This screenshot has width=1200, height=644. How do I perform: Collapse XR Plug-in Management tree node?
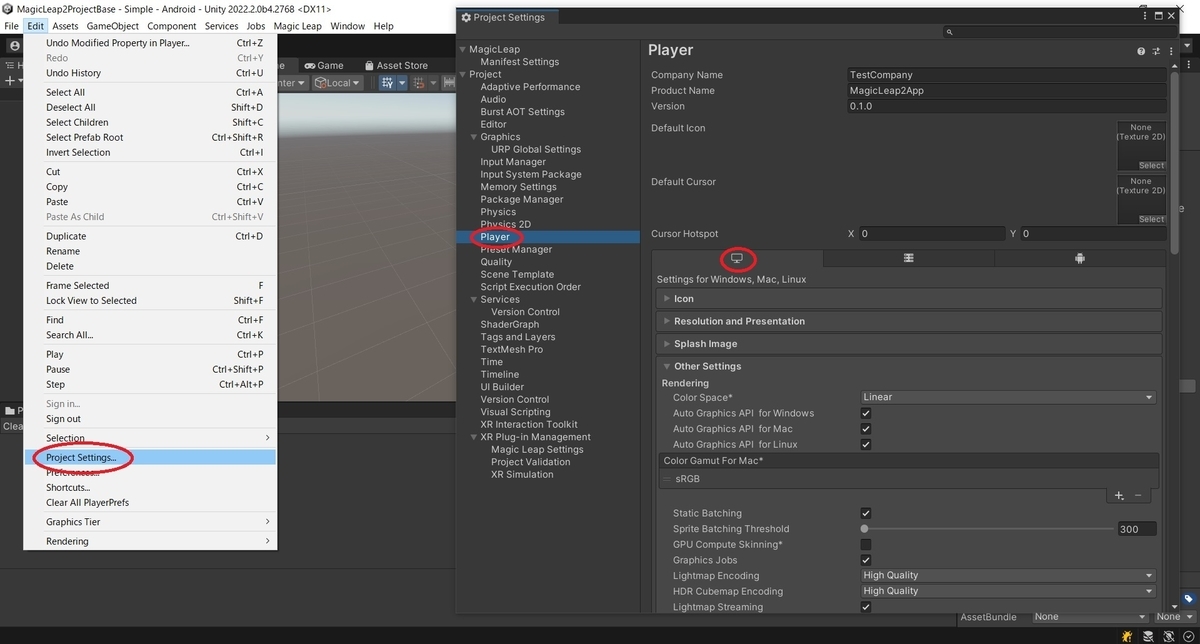click(x=474, y=437)
